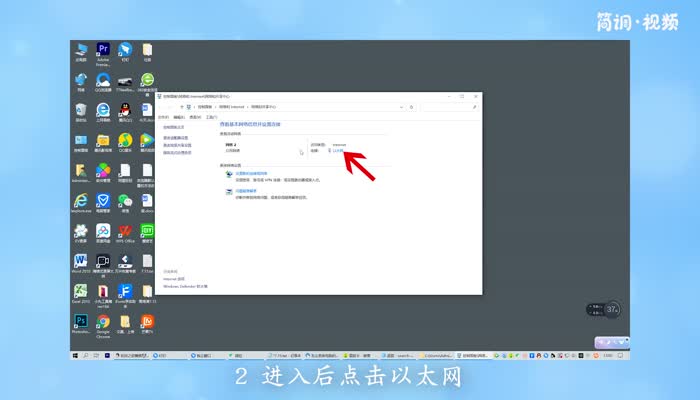Expand the address bar history dropdown
Viewport: 700px width, 400px height.
pyautogui.click(x=401, y=107)
